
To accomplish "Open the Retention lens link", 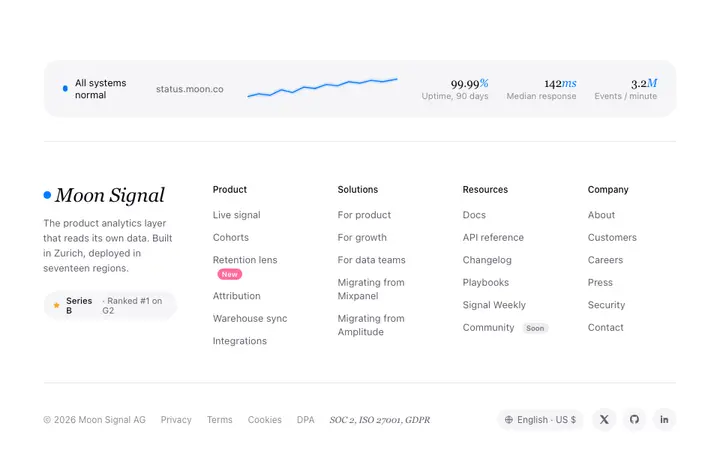I will (245, 260).
